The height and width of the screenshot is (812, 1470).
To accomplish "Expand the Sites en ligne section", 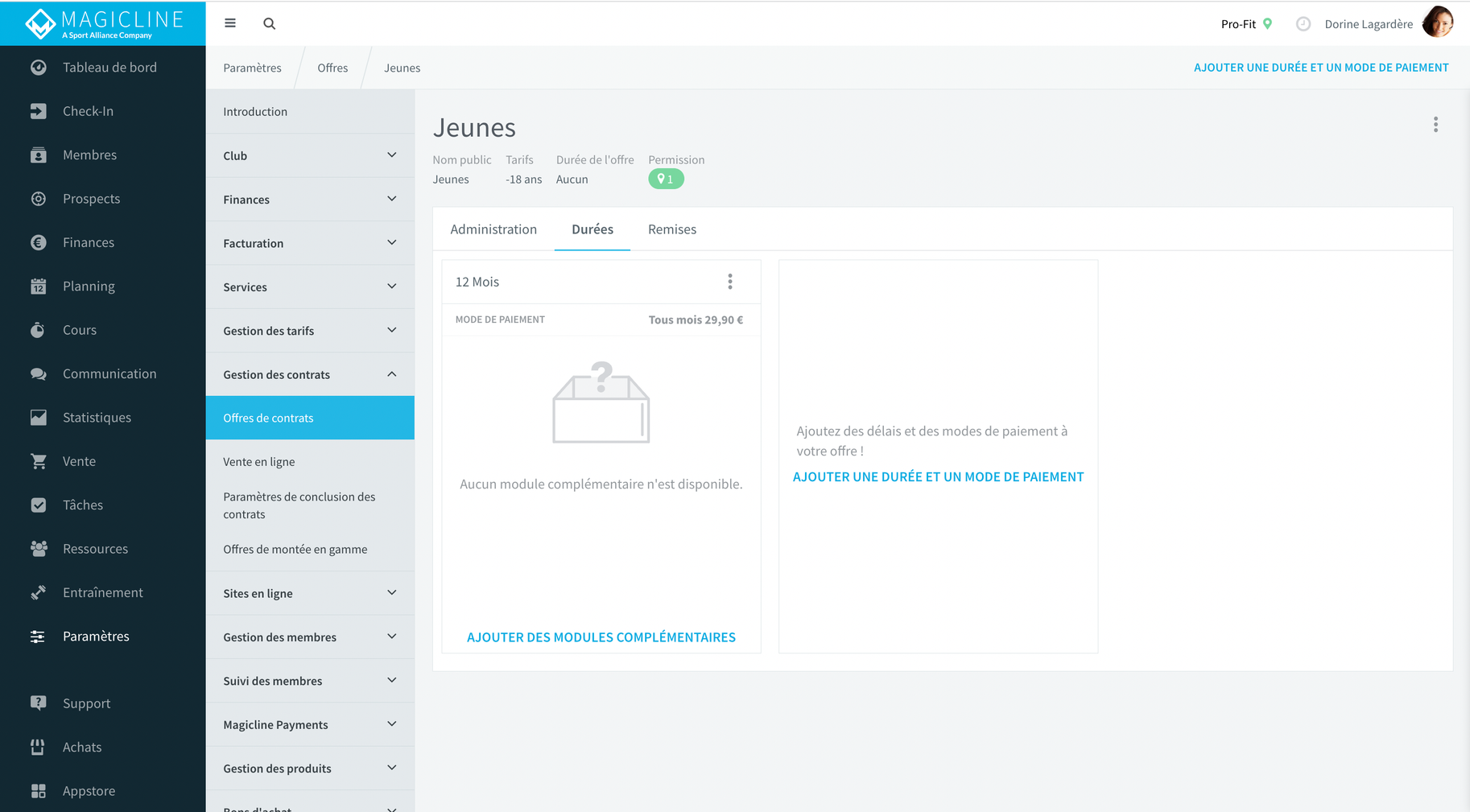I will click(x=310, y=593).
